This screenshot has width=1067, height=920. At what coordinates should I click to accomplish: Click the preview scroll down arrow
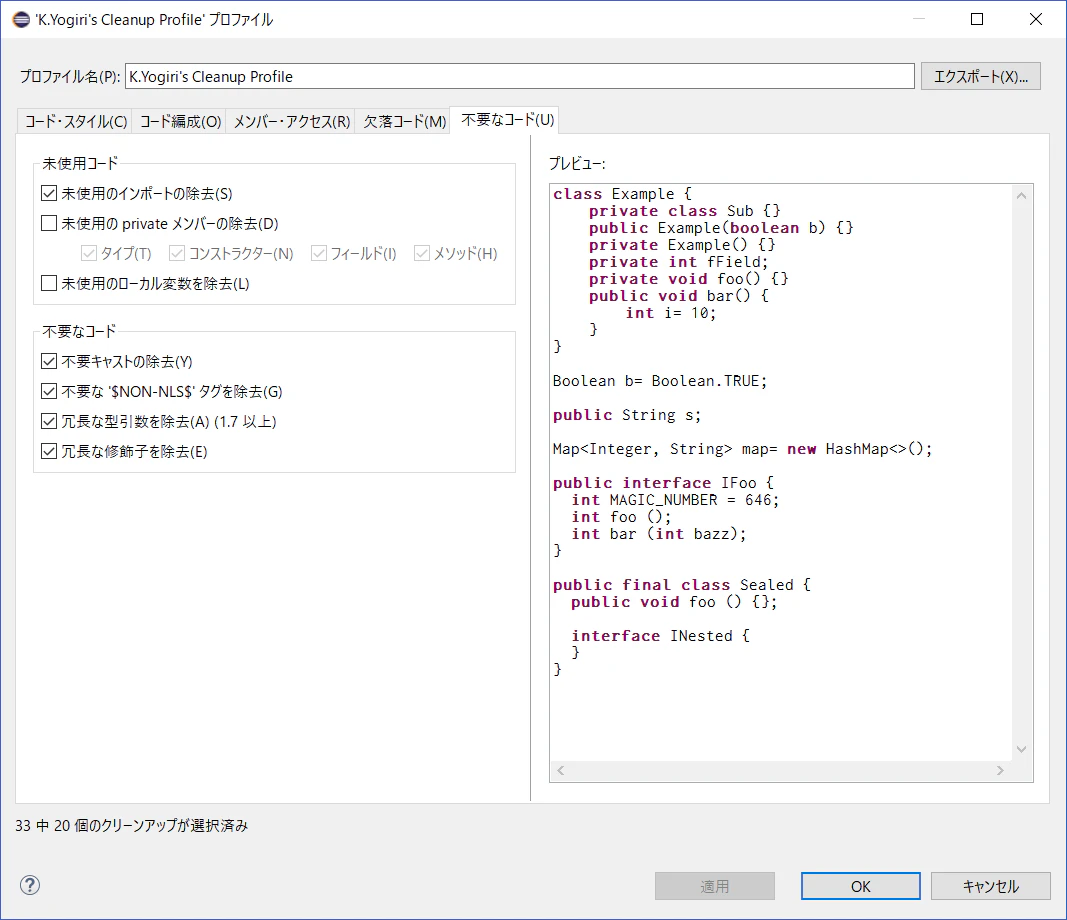click(1021, 749)
